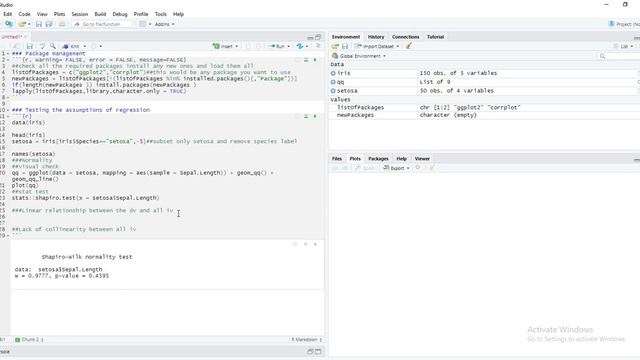This screenshot has height=360, width=640.
Task: Run chunk 1 with its green play arrow
Action: coord(315,60)
